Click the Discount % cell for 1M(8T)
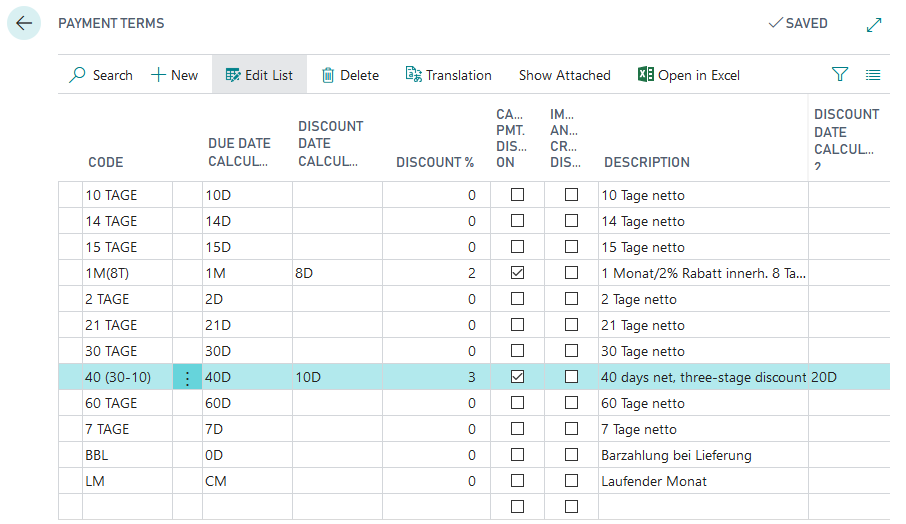The image size is (906, 524). click(435, 273)
